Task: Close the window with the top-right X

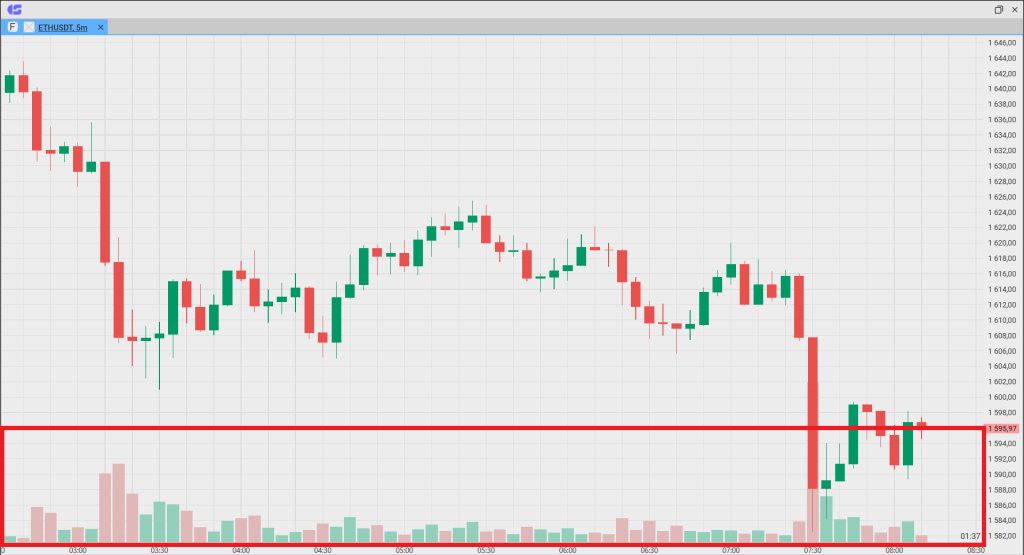Action: point(1013,9)
